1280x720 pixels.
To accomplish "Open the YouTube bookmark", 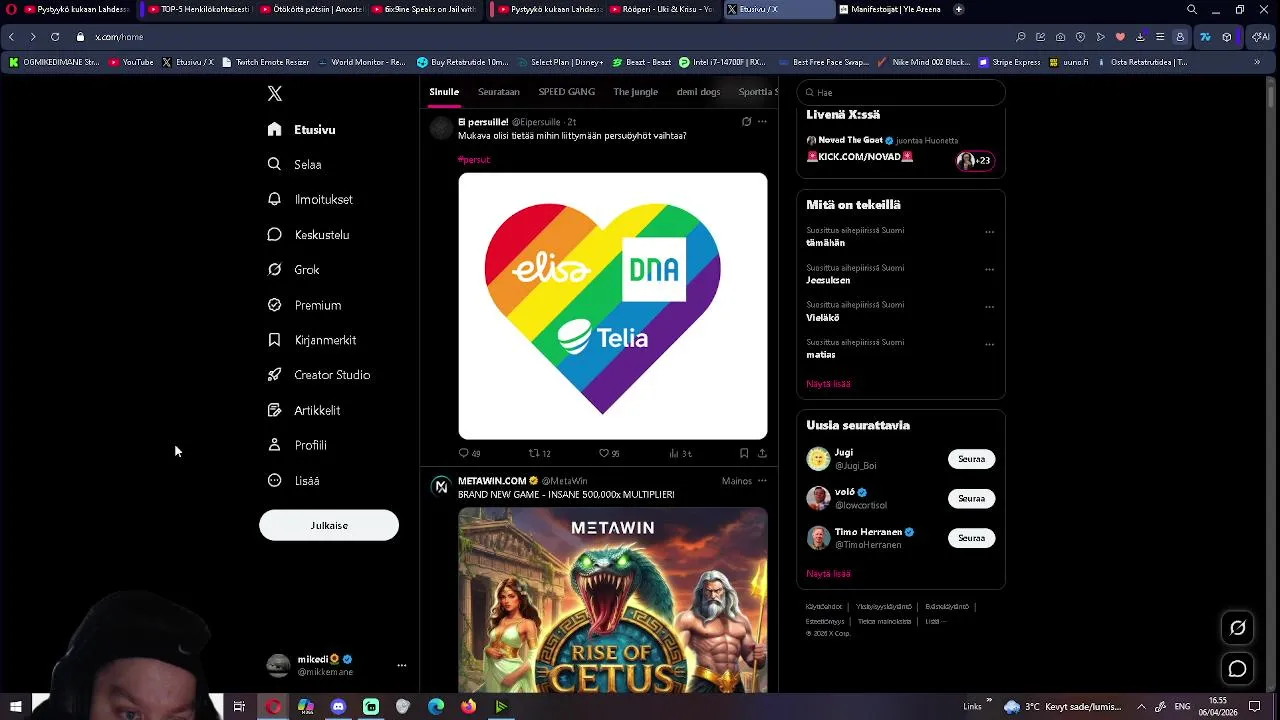I will pos(131,62).
